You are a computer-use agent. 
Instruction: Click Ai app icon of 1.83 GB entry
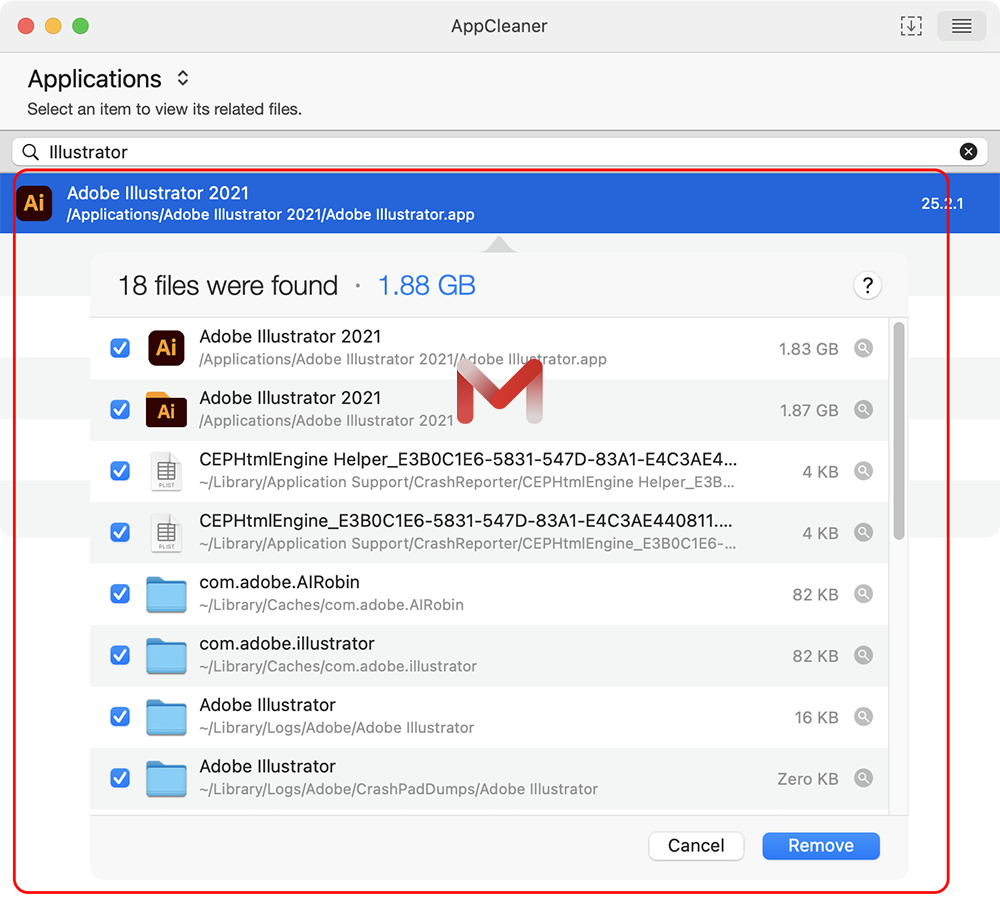pos(166,348)
